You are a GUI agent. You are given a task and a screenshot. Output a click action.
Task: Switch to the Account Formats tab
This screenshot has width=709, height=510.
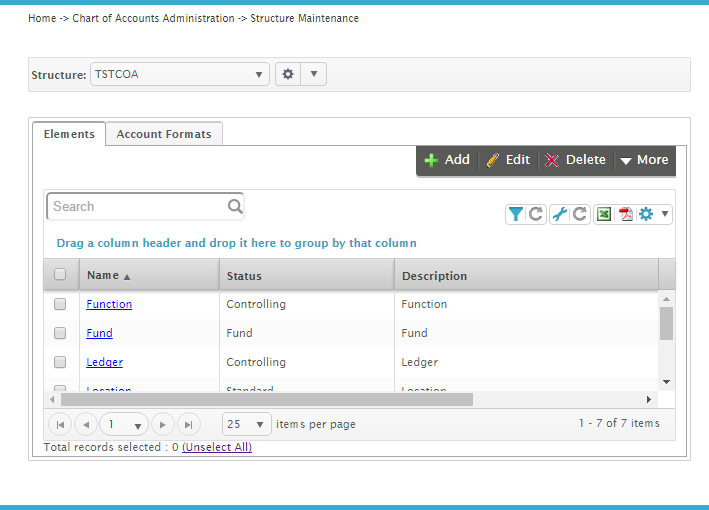coord(164,134)
